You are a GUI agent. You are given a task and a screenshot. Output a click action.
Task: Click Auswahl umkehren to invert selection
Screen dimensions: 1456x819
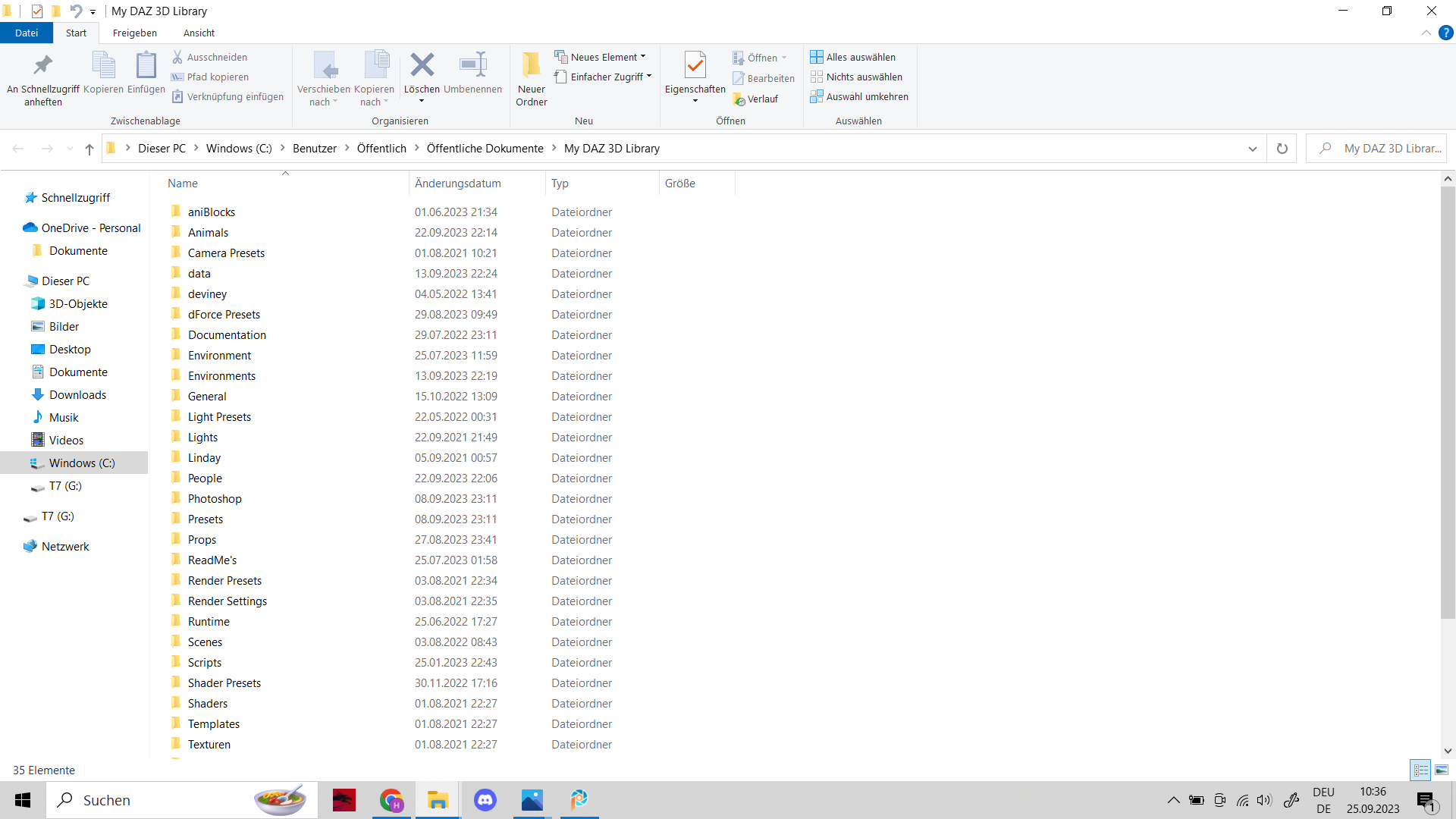(858, 96)
